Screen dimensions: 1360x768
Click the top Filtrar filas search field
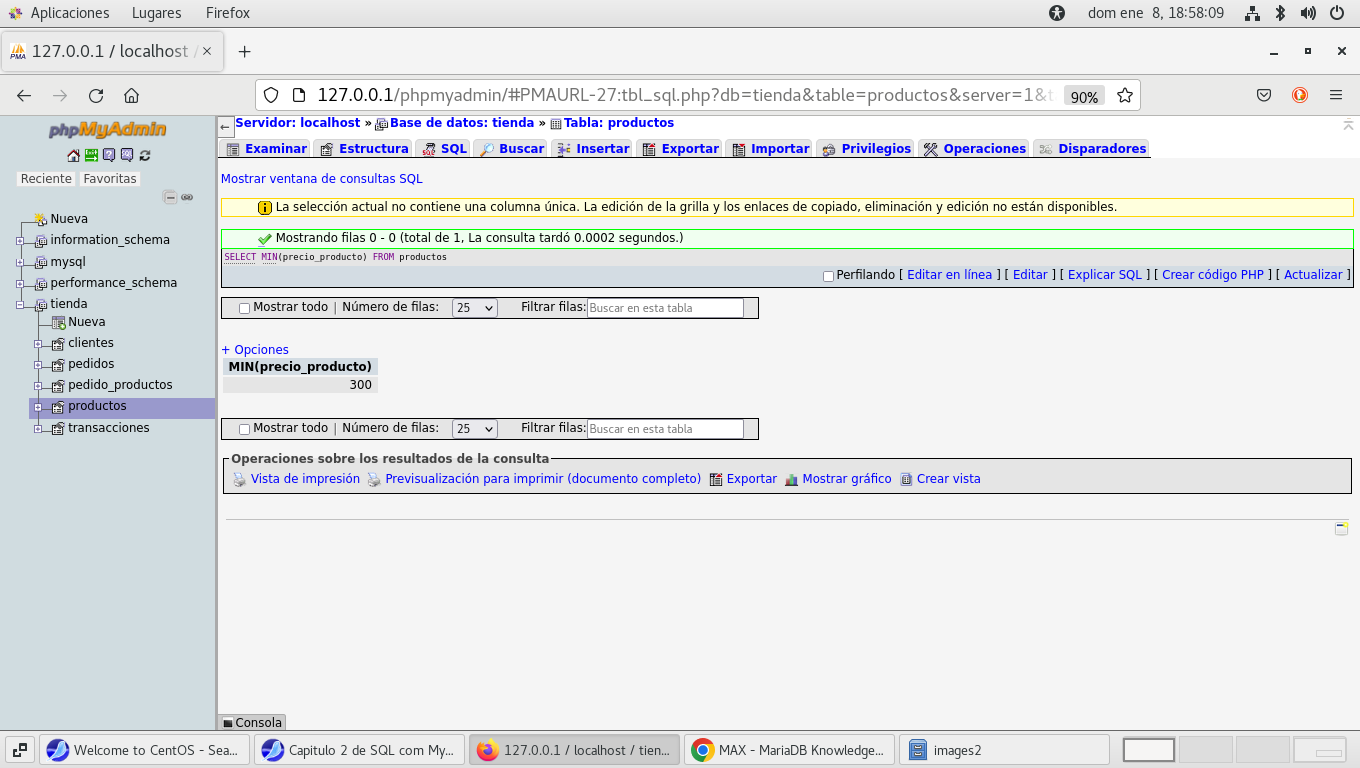665,308
